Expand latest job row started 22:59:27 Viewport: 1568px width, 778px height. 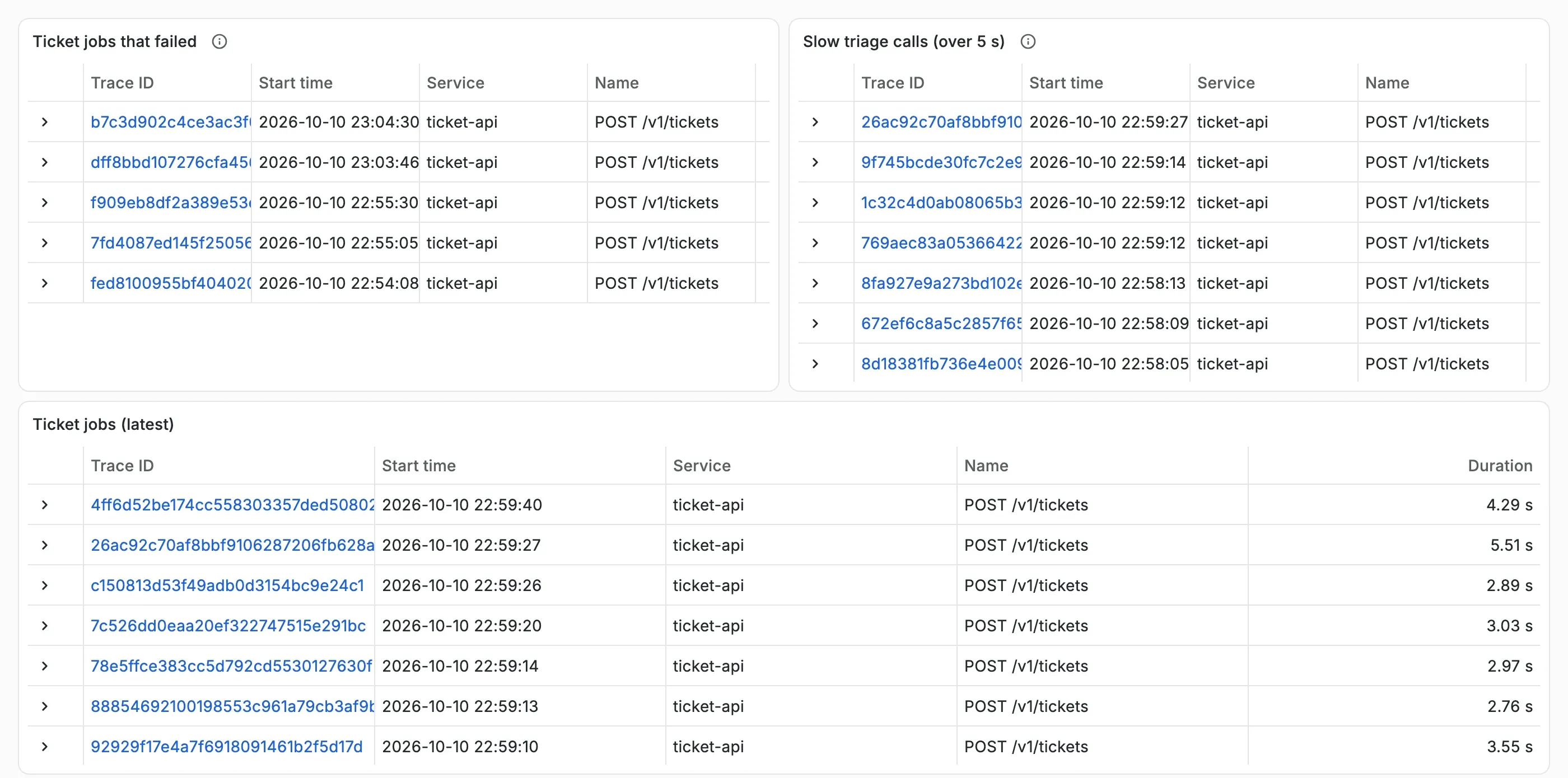(x=44, y=545)
